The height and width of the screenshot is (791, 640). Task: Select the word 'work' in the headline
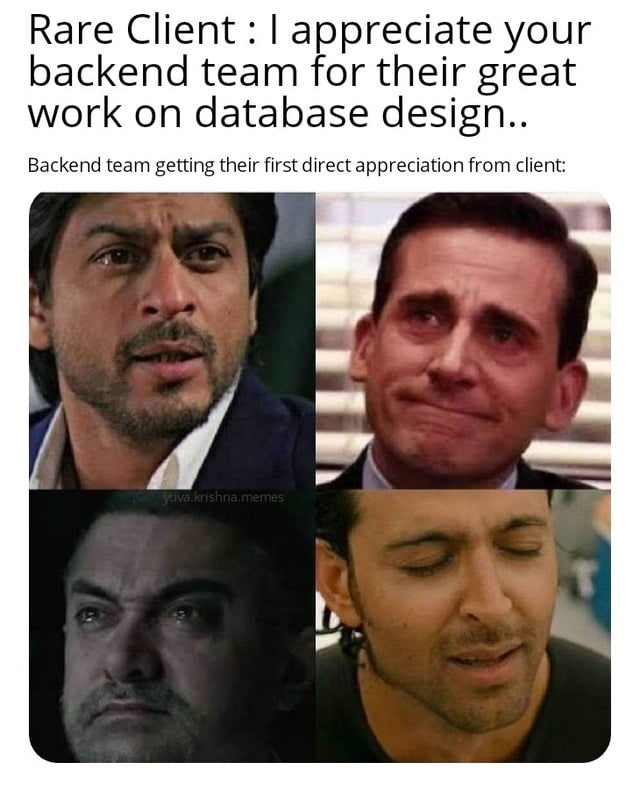tap(75, 114)
